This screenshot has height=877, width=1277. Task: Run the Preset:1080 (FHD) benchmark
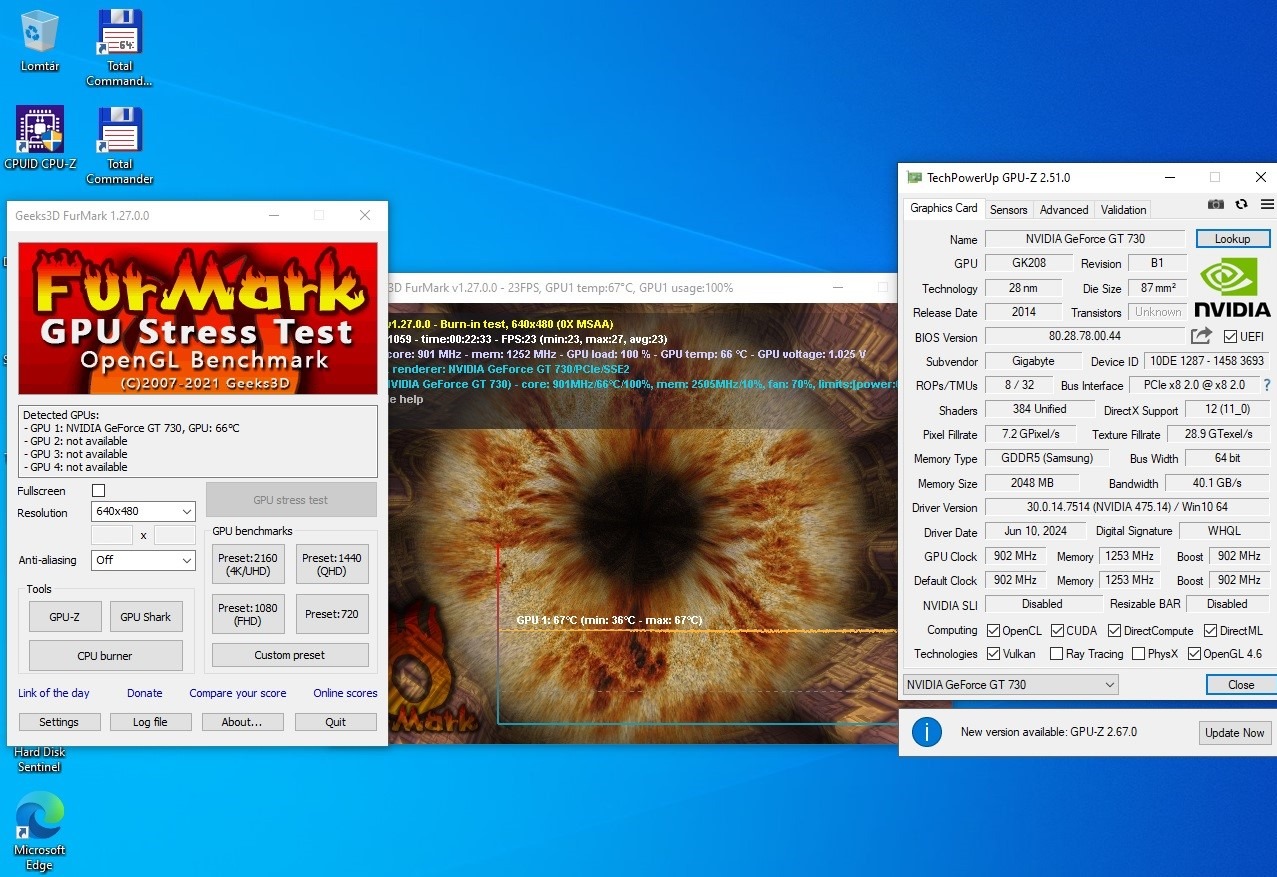coord(248,614)
